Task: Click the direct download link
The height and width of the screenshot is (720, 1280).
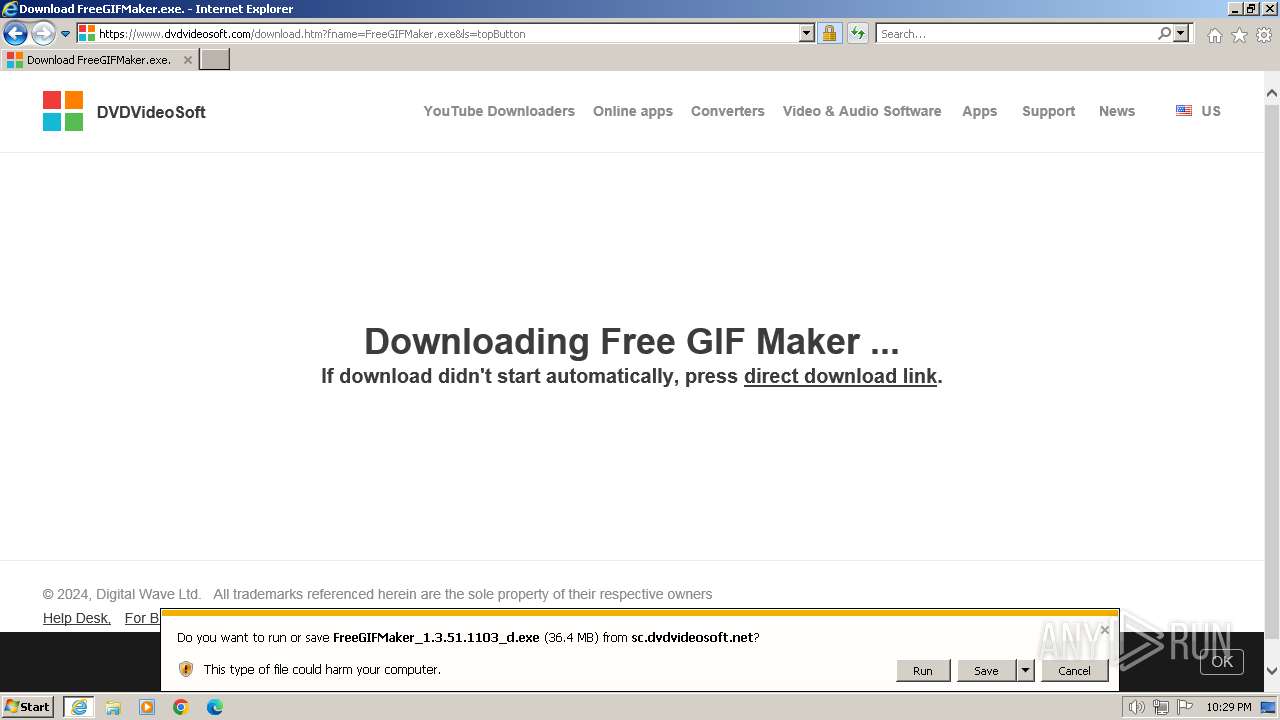Action: tap(840, 376)
